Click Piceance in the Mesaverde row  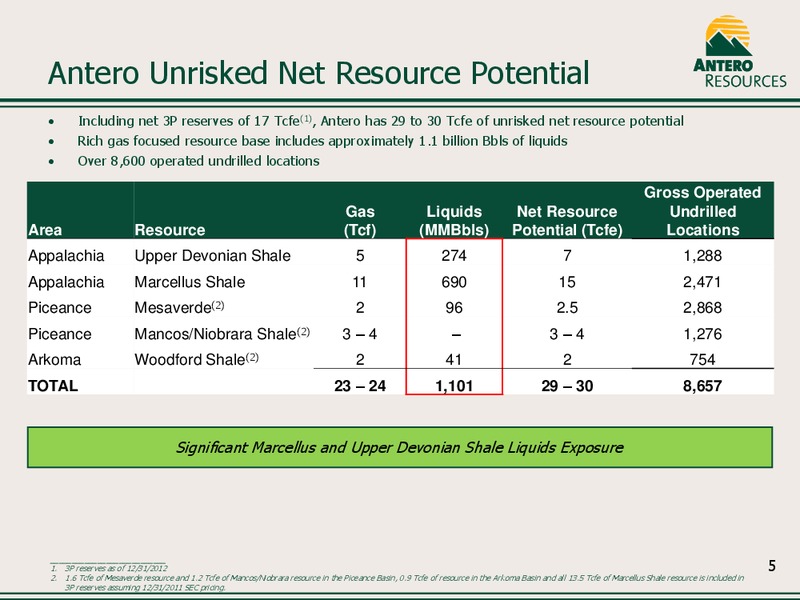tap(60, 308)
